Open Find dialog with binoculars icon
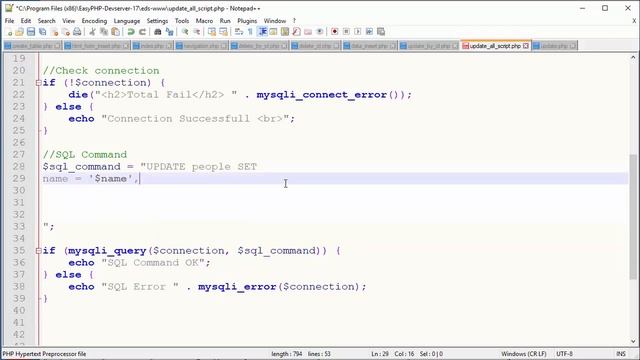640x360 pixels. tap(158, 32)
